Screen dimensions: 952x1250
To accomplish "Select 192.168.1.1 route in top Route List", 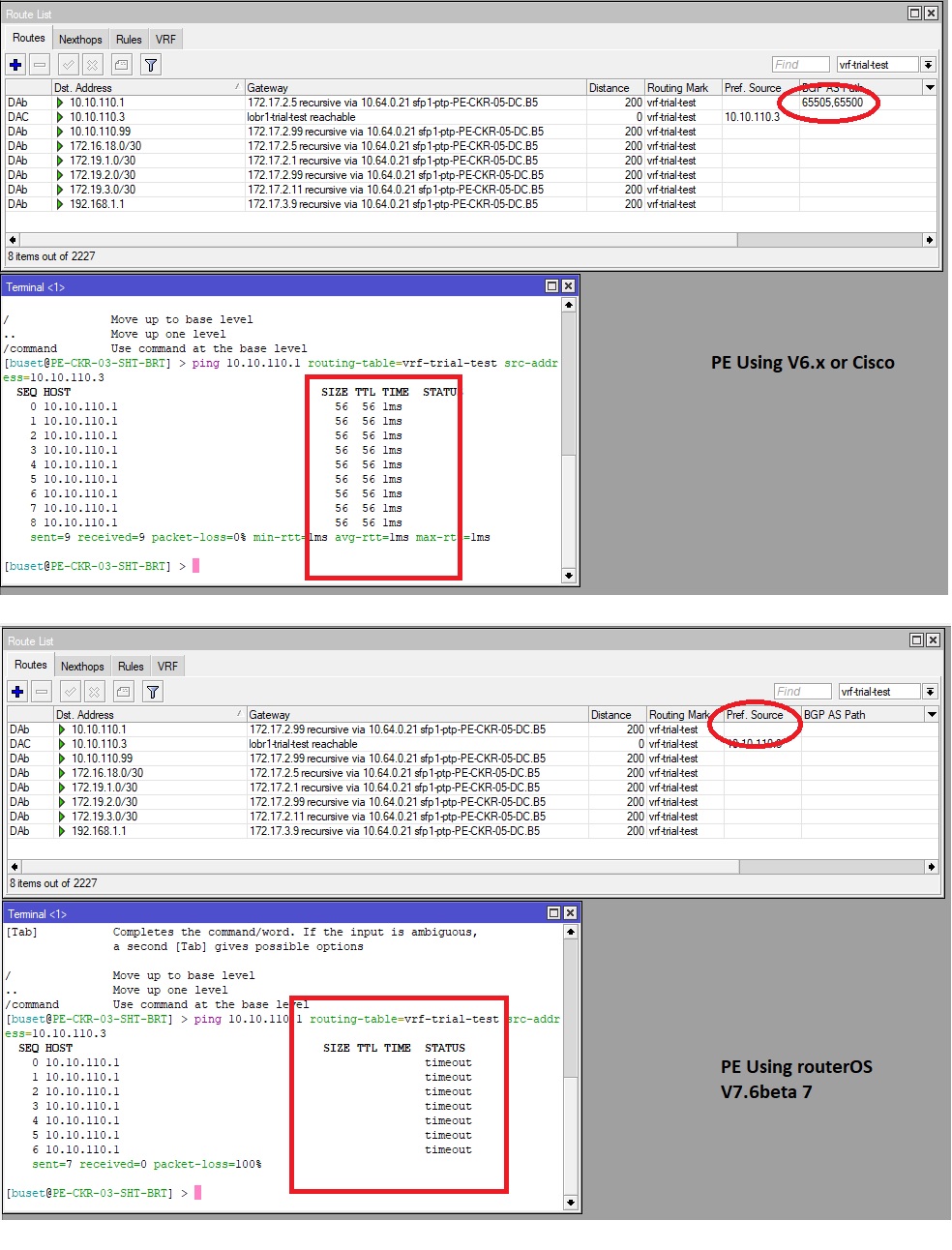I will click(x=471, y=204).
